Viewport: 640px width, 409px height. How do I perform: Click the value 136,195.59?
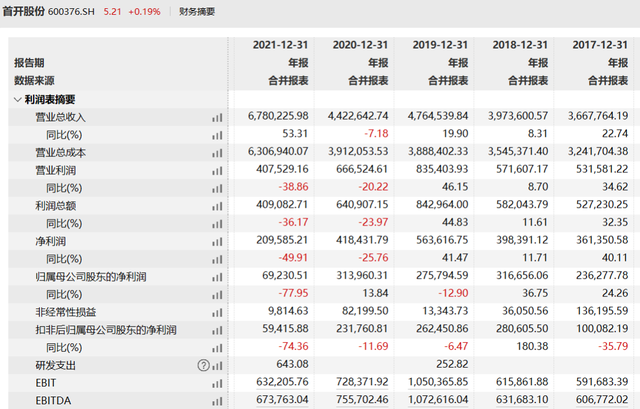point(602,311)
